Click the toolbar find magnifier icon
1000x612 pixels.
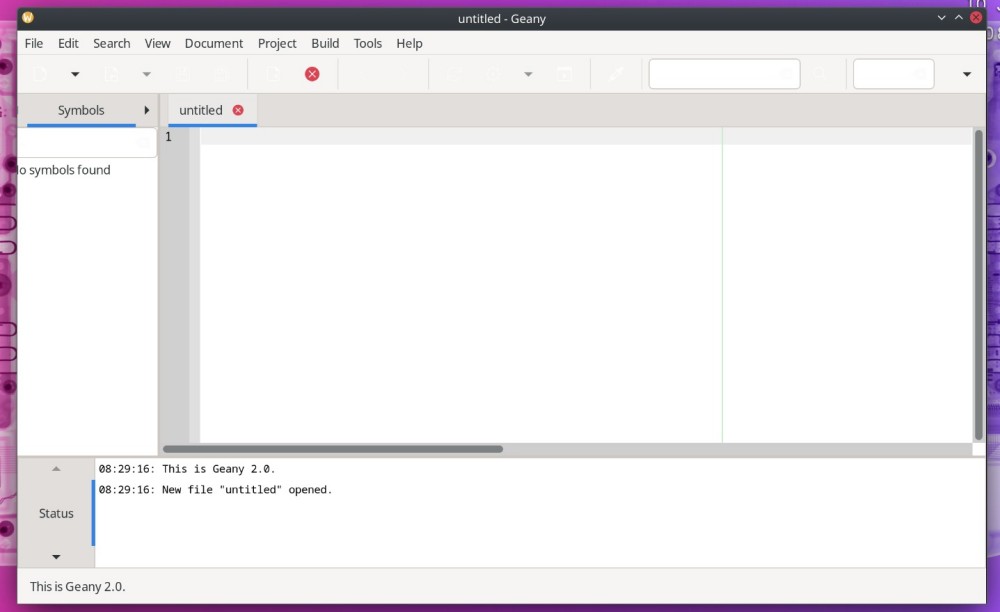click(820, 74)
